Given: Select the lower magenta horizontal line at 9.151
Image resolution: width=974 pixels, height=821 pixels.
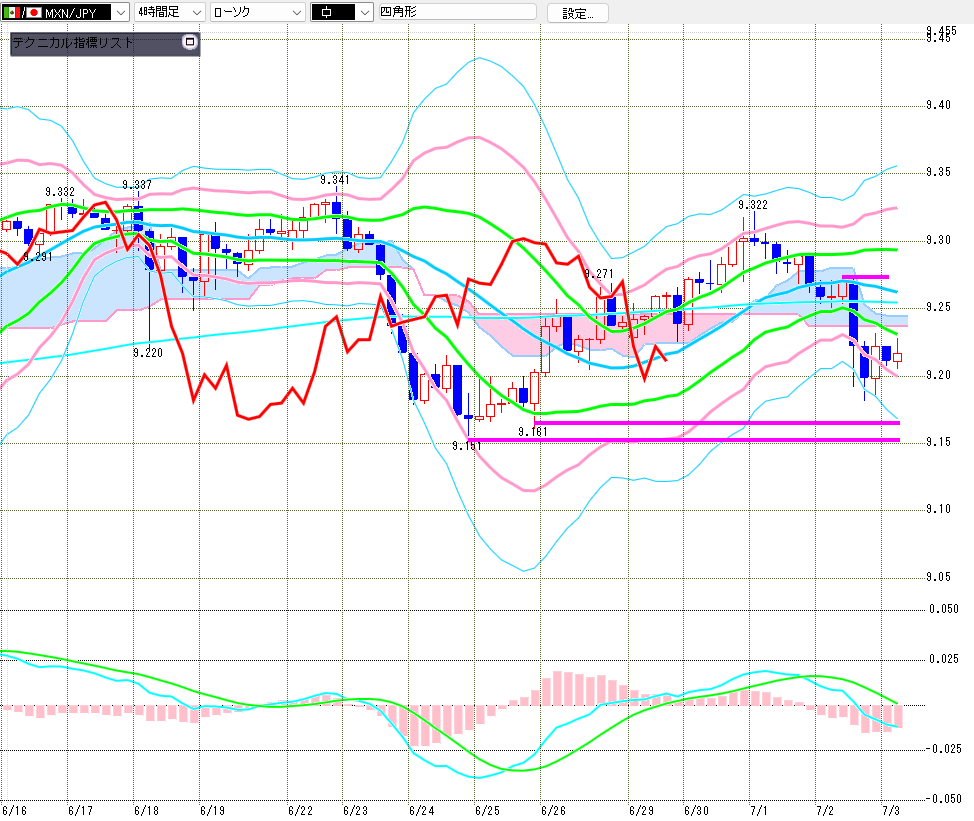Looking at the screenshot, I should click(683, 440).
